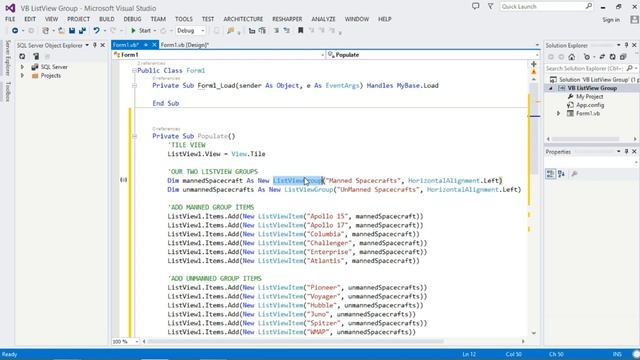Click the Refresh icon in Solution Explorer
The image size is (640, 360).
(x=613, y=57)
